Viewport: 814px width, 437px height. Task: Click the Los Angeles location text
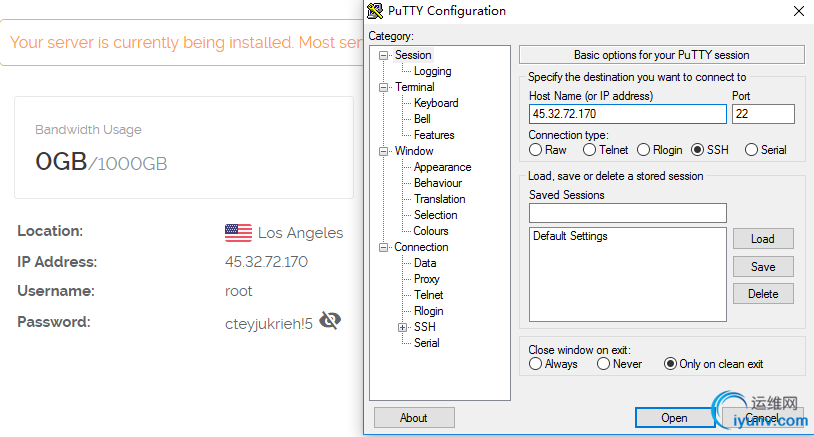[x=301, y=233]
